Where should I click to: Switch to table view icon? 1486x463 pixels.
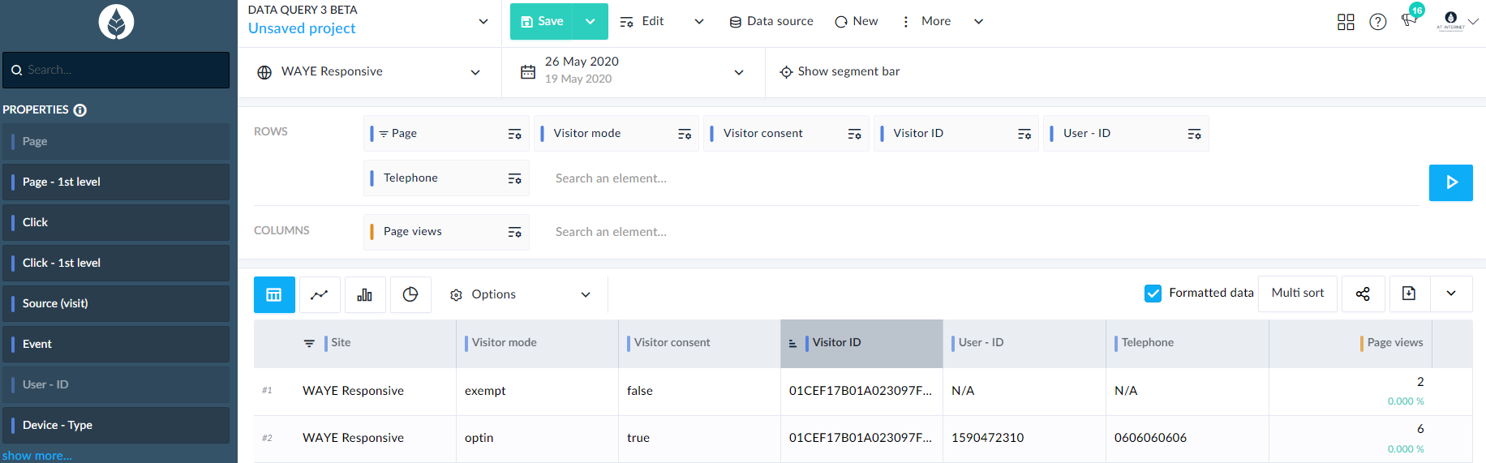[x=274, y=294]
